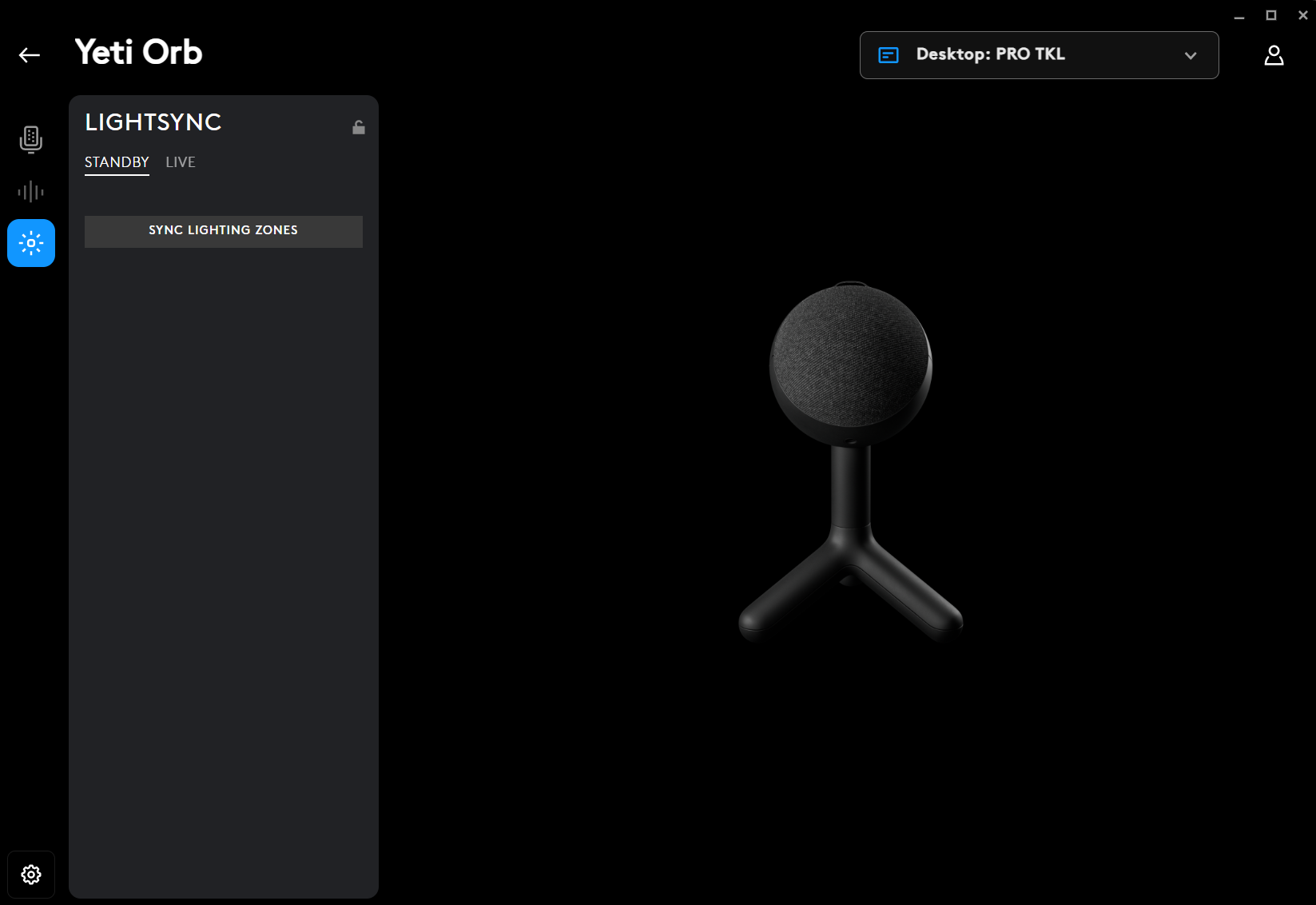Toggle the LIGHTSYNC padlock lock icon
Screen dimensions: 1316x905
coord(359,127)
